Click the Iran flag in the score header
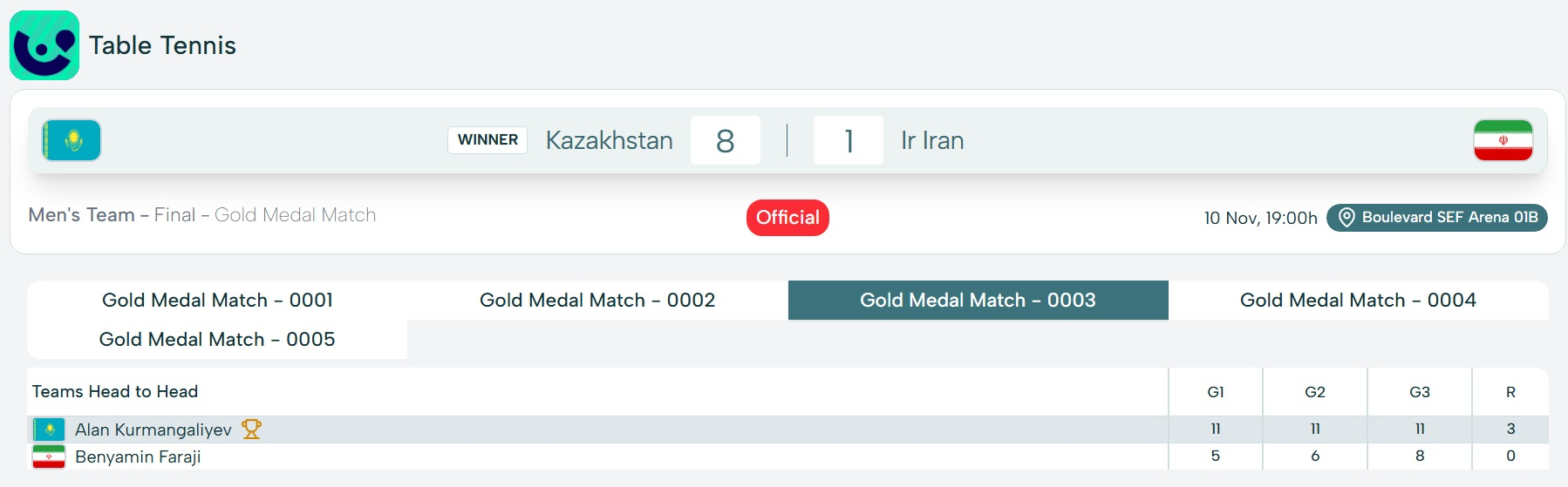The width and height of the screenshot is (1568, 487). coord(1503,140)
